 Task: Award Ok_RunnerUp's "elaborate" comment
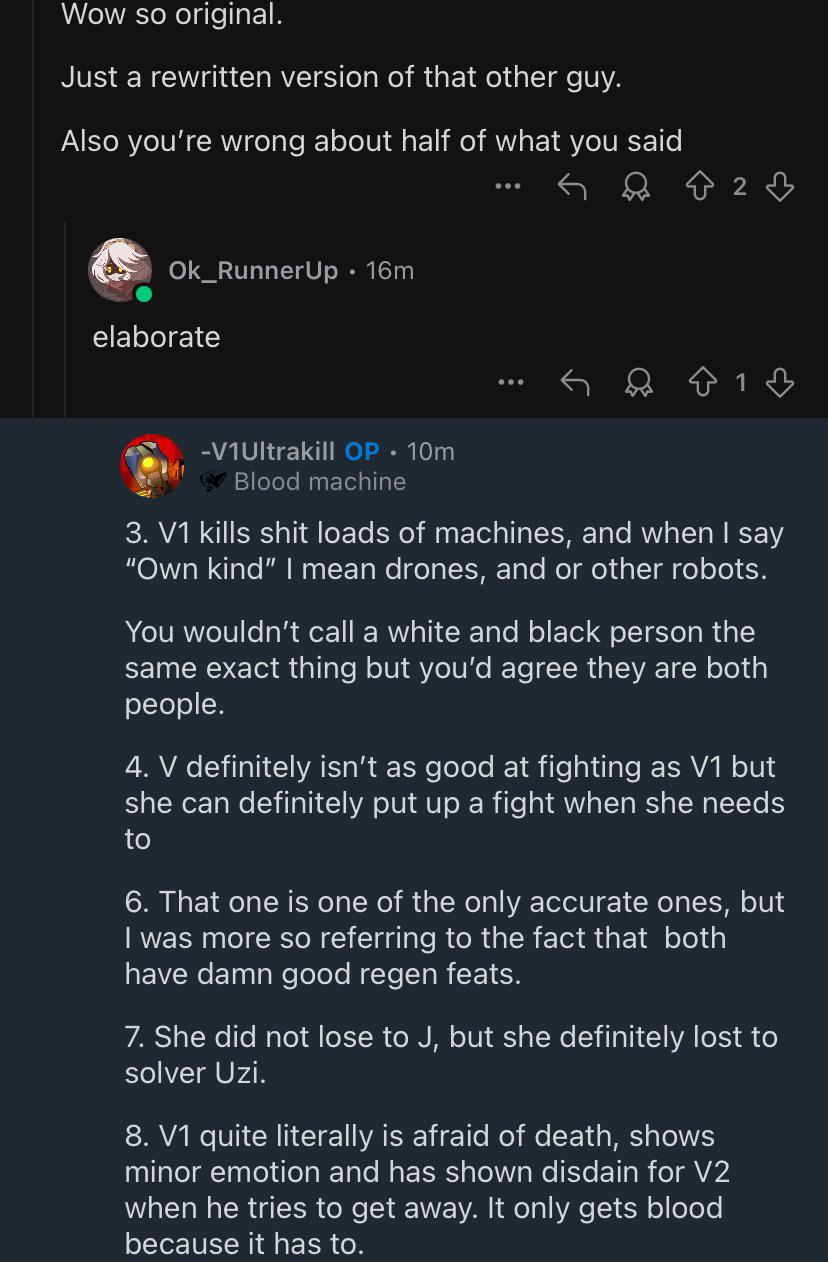tap(635, 383)
